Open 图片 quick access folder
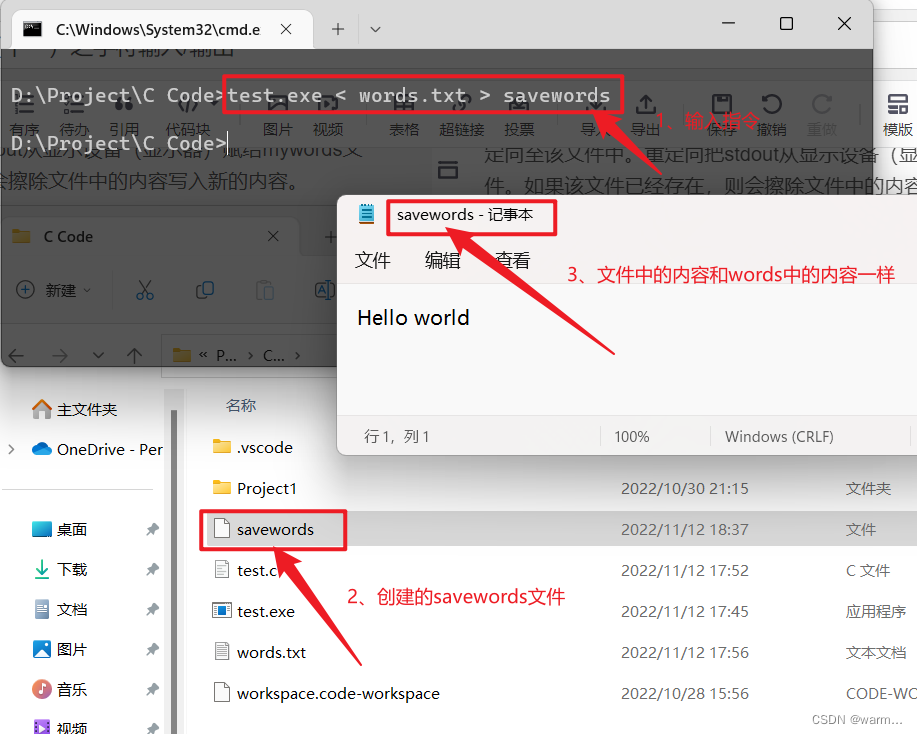917x734 pixels. click(x=59, y=649)
